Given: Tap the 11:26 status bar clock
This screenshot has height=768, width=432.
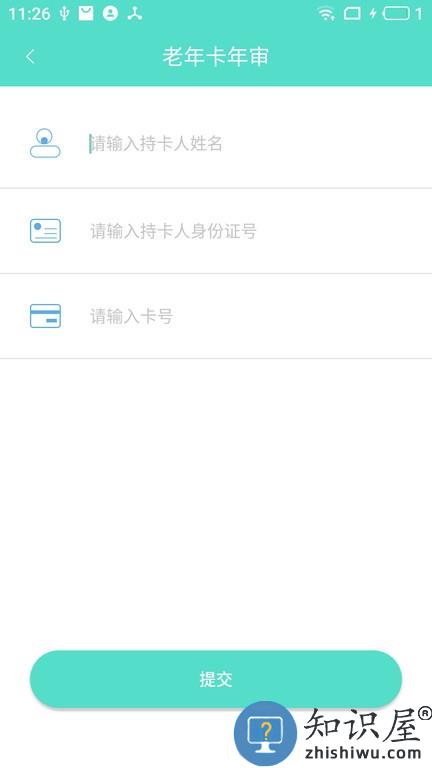Looking at the screenshot, I should click(29, 14).
